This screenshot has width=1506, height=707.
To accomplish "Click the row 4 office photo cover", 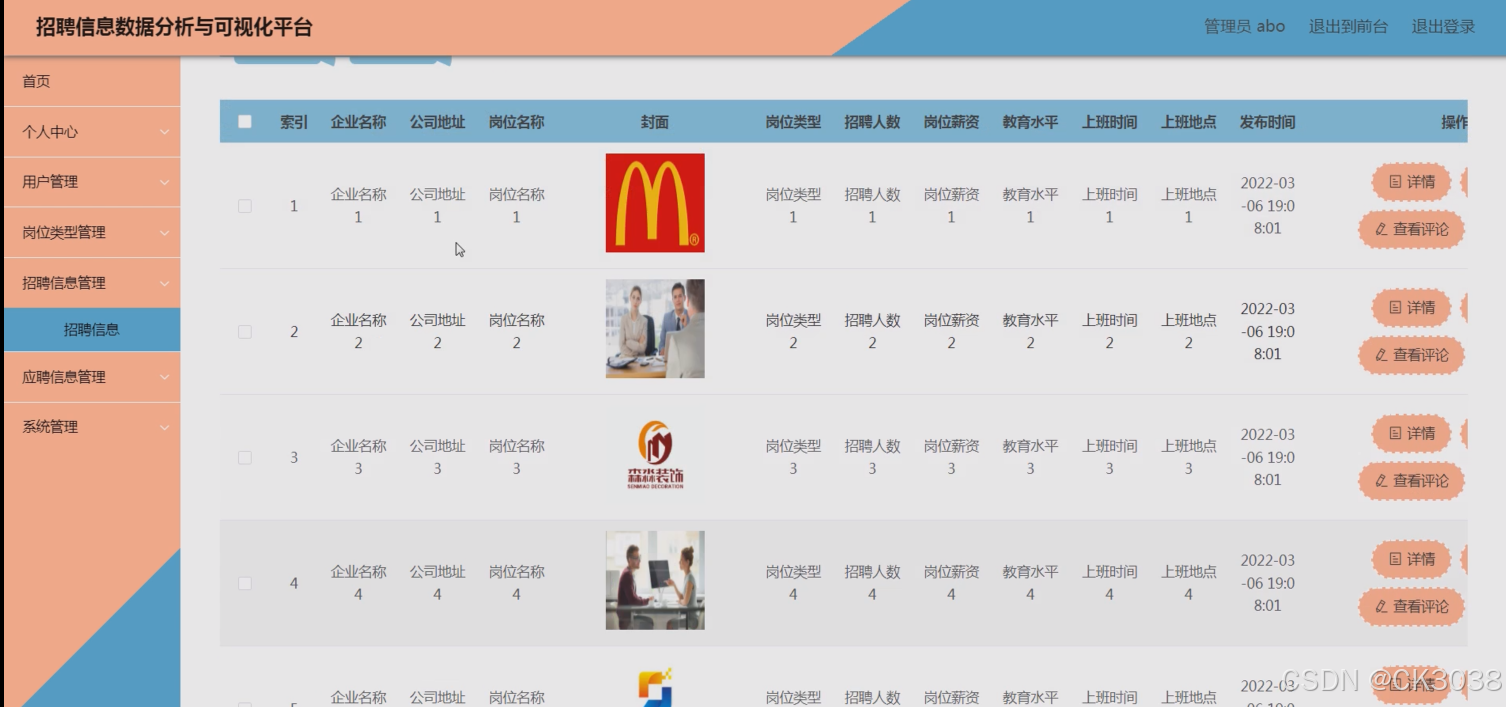I will pyautogui.click(x=655, y=580).
